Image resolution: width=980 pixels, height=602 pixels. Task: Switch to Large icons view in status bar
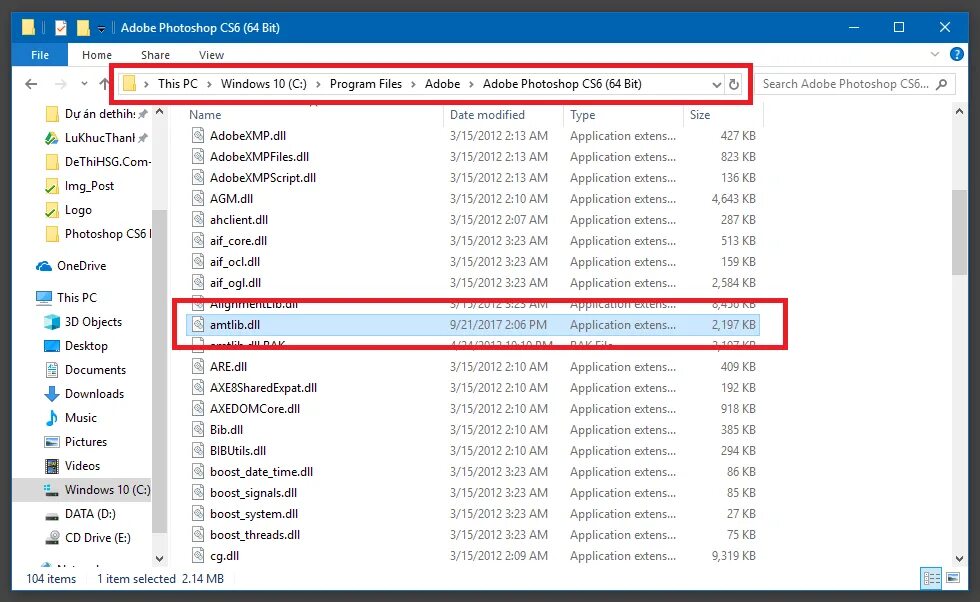[953, 578]
